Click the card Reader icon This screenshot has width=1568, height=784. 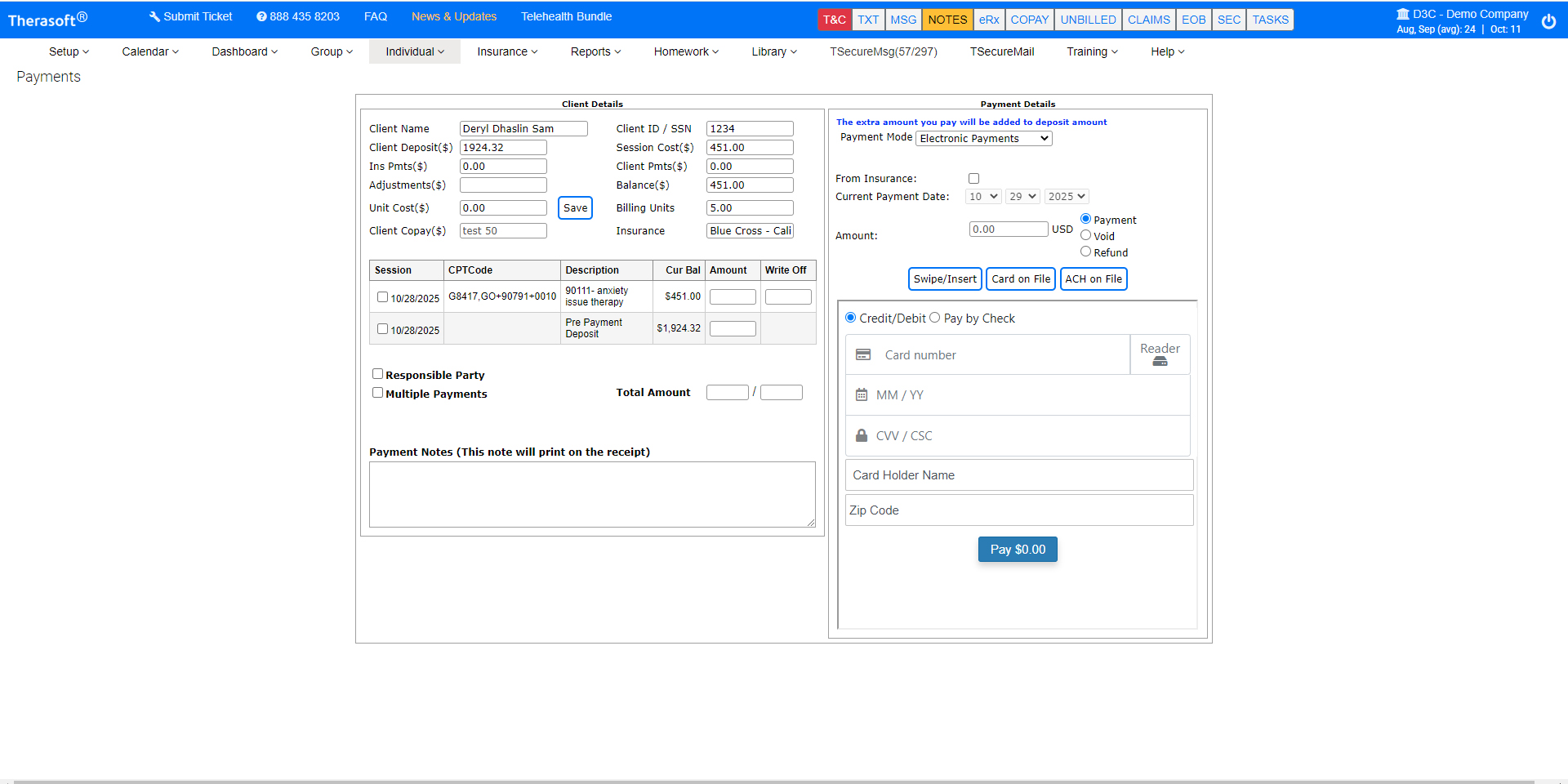[1160, 354]
